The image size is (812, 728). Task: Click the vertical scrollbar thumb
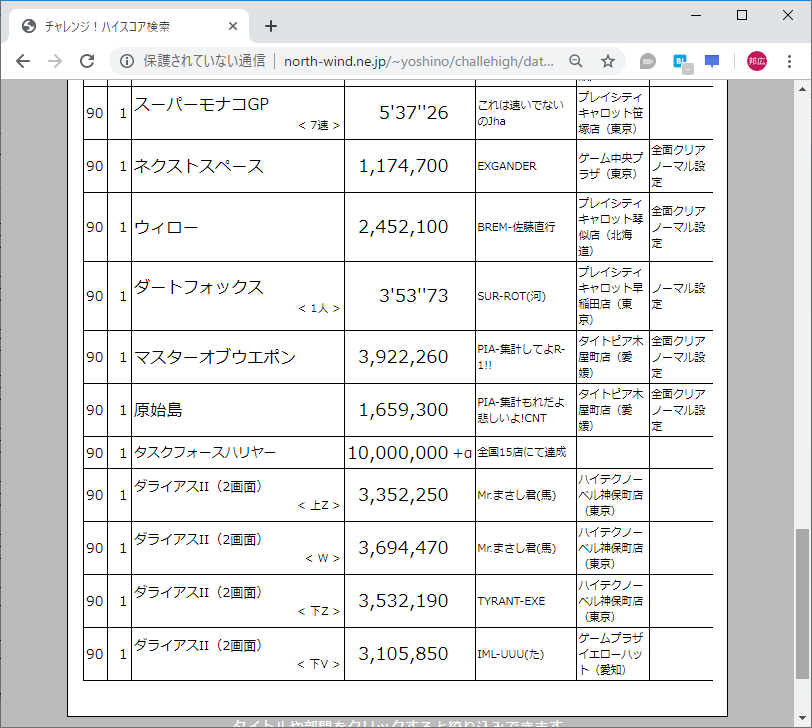coord(802,603)
